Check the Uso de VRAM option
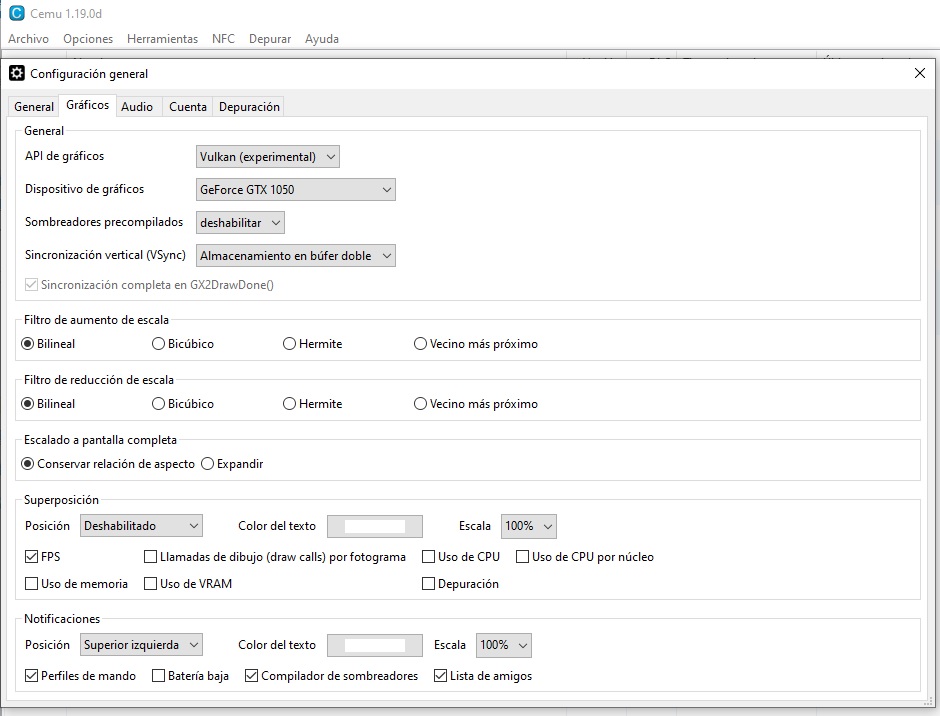 151,584
